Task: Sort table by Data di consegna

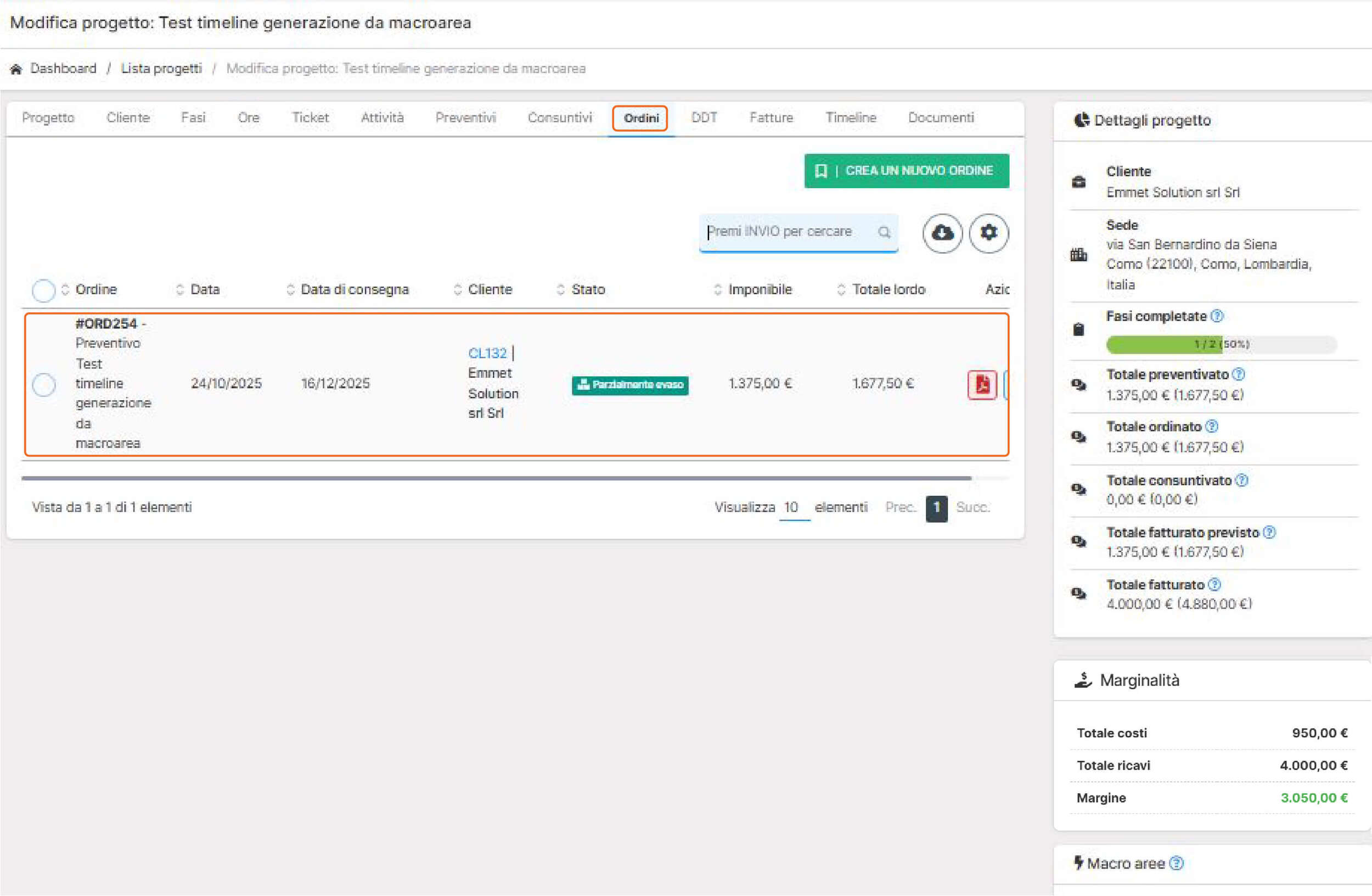Action: tap(354, 289)
